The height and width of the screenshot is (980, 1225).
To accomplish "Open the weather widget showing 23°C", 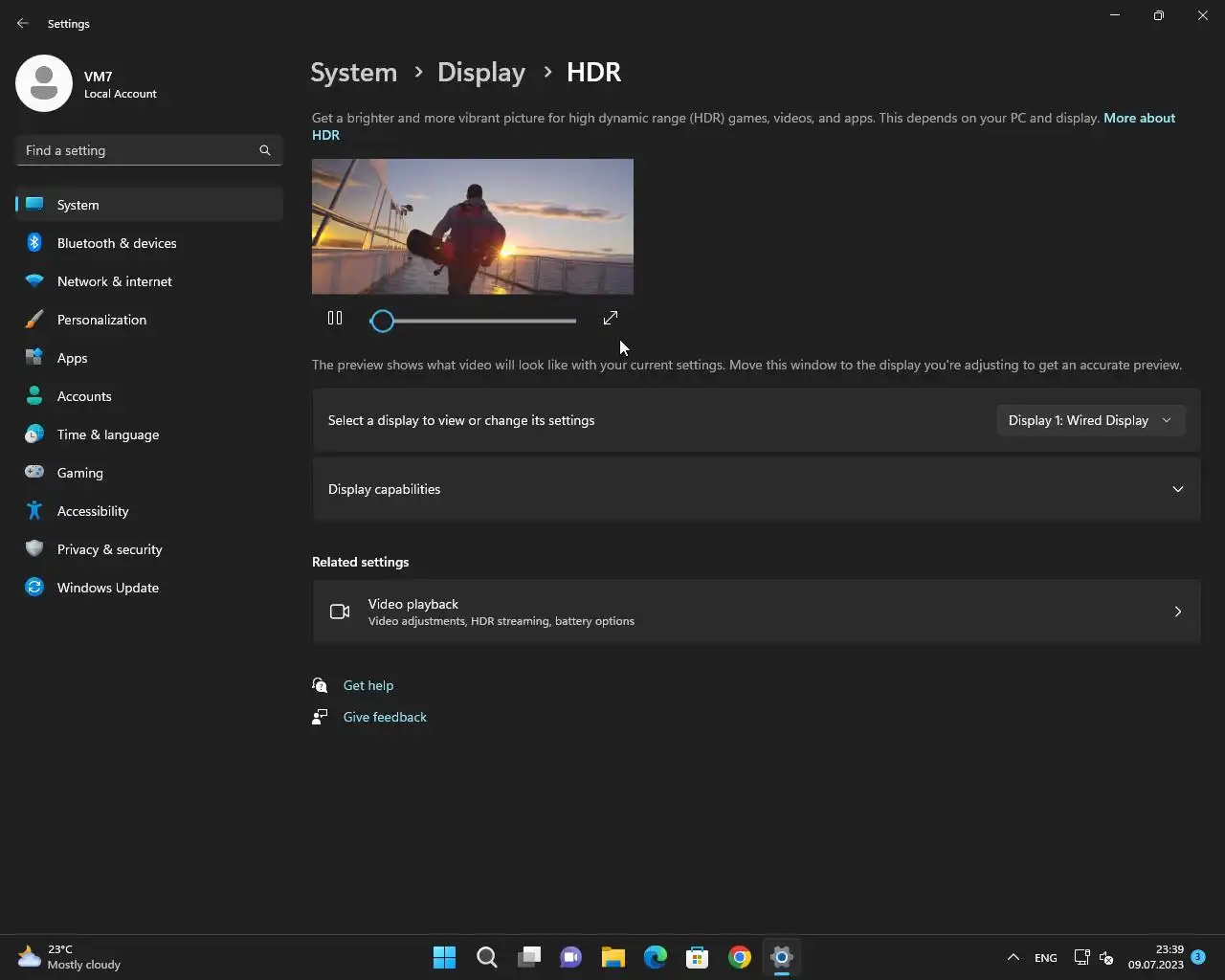I will [69, 957].
